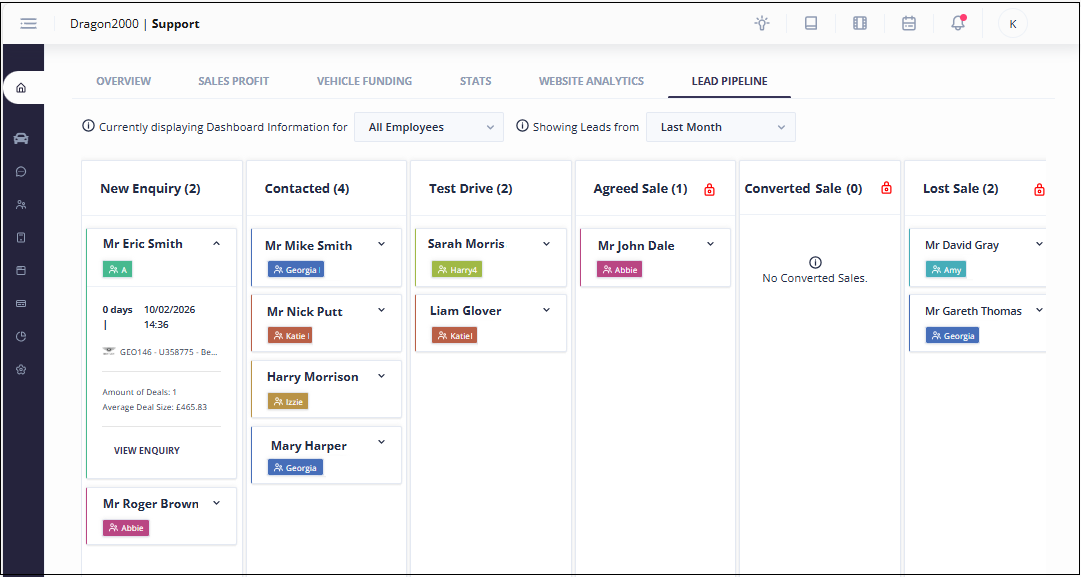The width and height of the screenshot is (1081, 577).
Task: Click the lock icon beside Agreed Sale
Action: point(709,189)
